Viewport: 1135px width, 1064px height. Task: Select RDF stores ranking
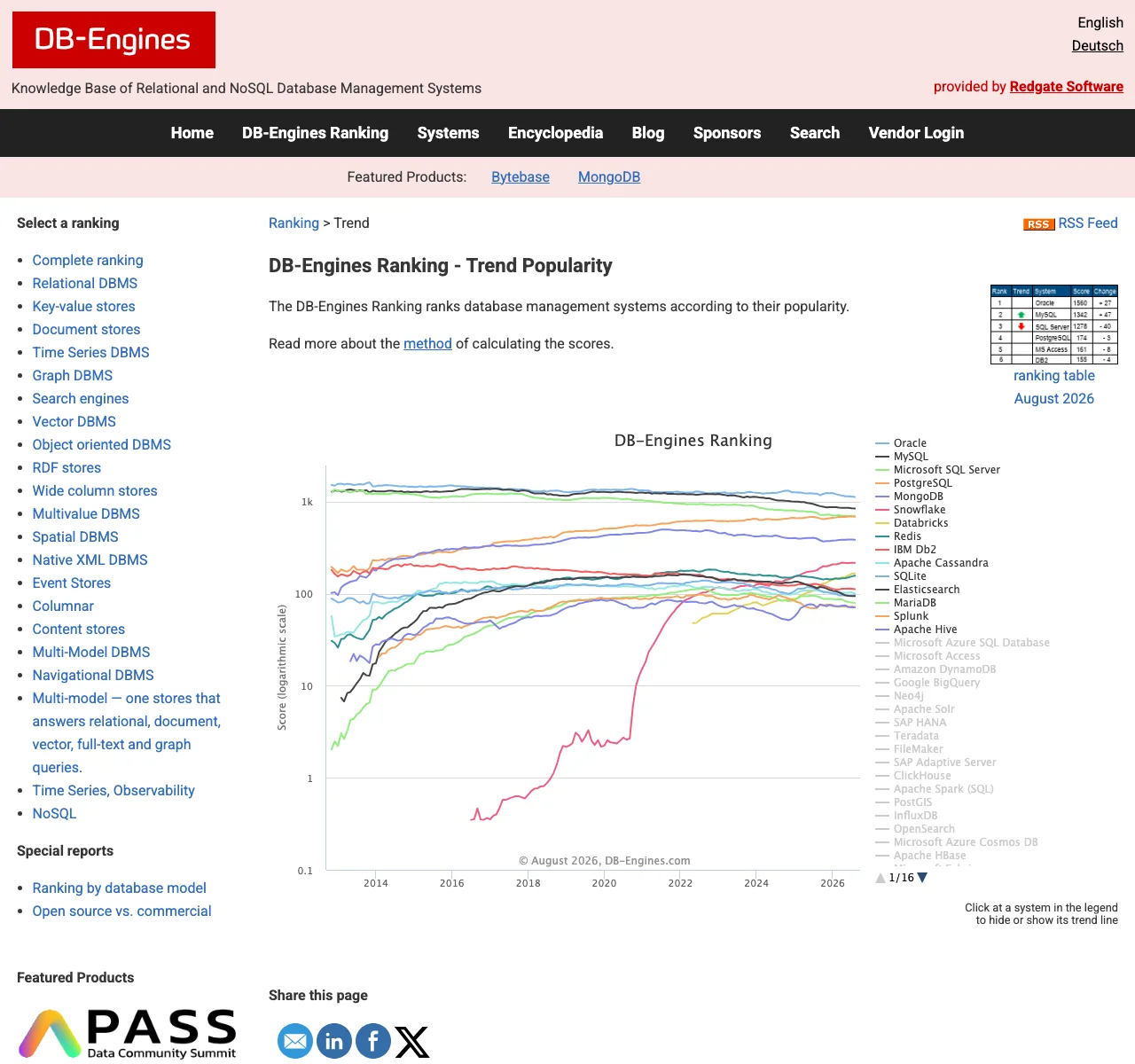click(67, 468)
